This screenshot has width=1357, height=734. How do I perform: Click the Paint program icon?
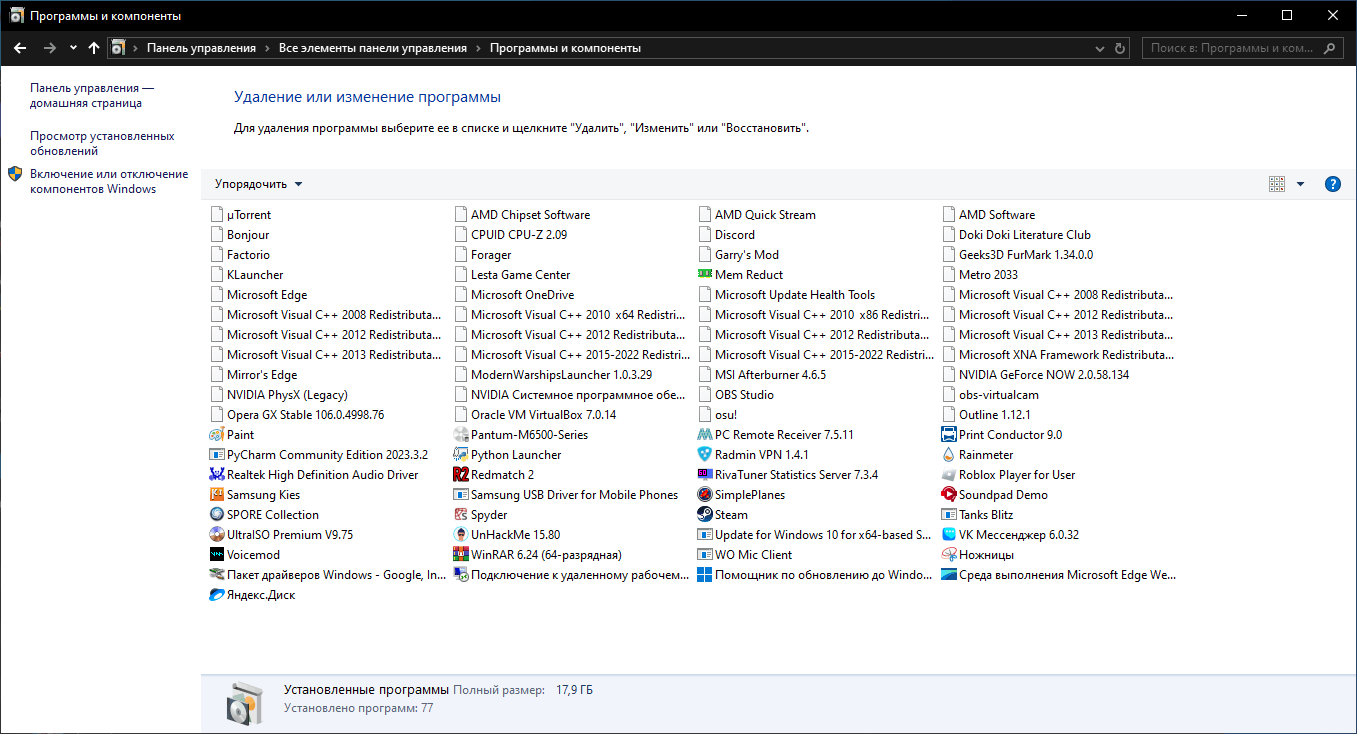[x=217, y=435]
